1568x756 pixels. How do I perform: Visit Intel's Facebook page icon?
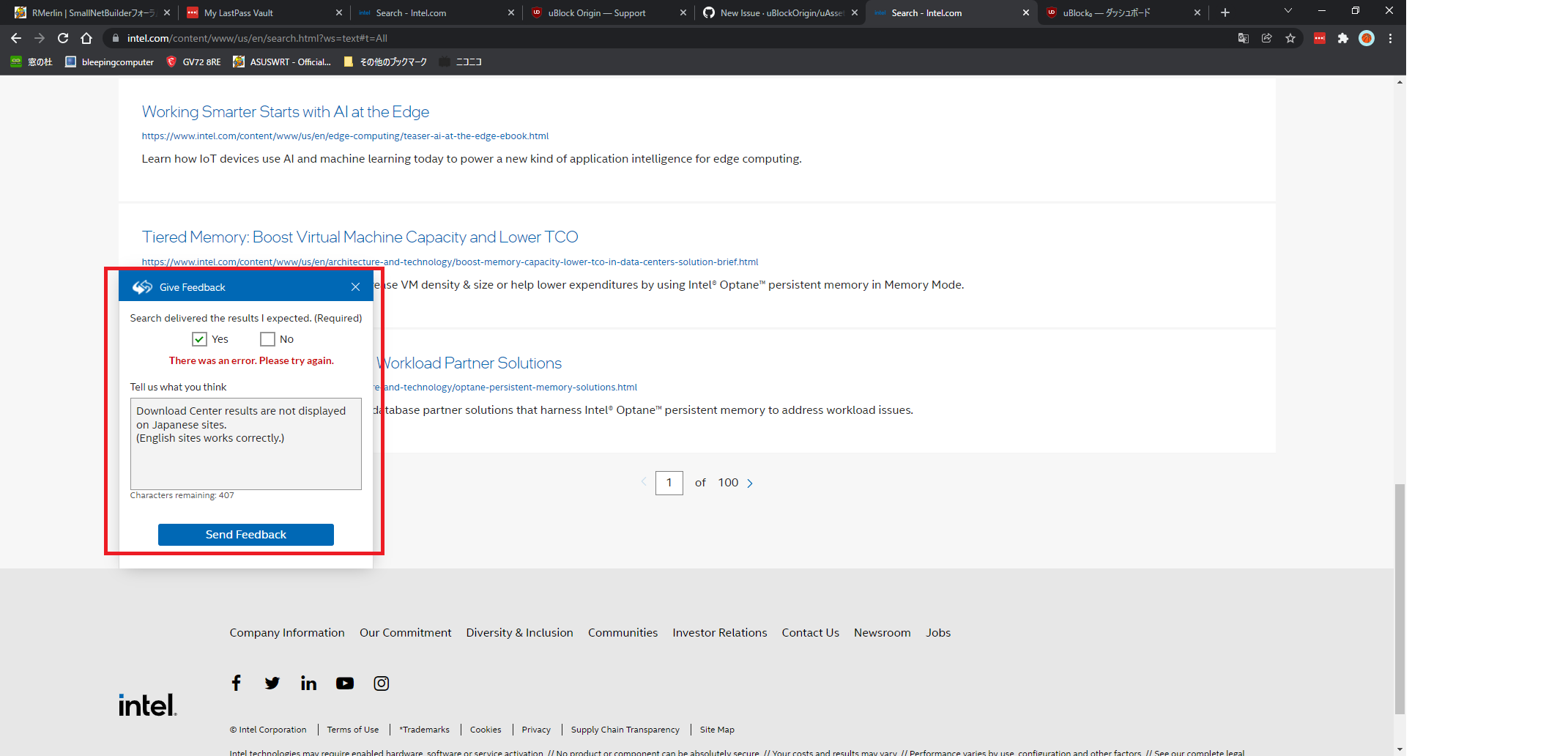click(x=236, y=683)
